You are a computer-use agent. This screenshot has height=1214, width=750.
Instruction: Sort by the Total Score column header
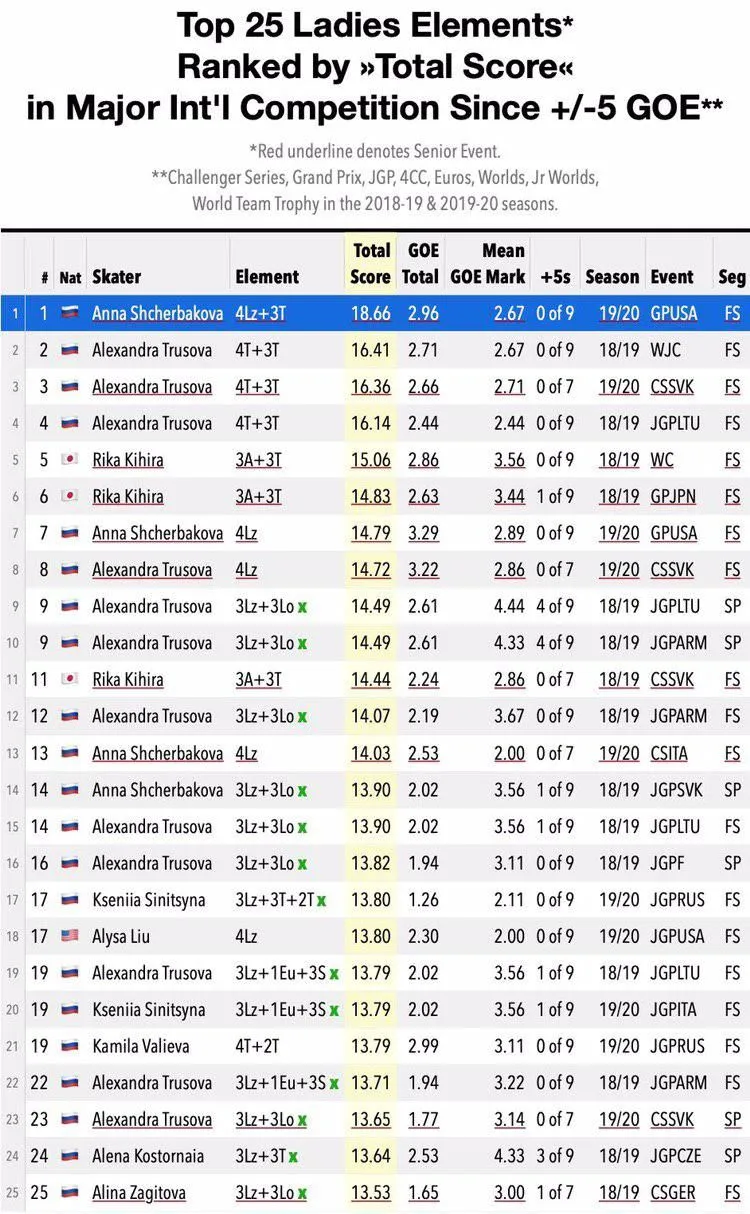pyautogui.click(x=371, y=264)
